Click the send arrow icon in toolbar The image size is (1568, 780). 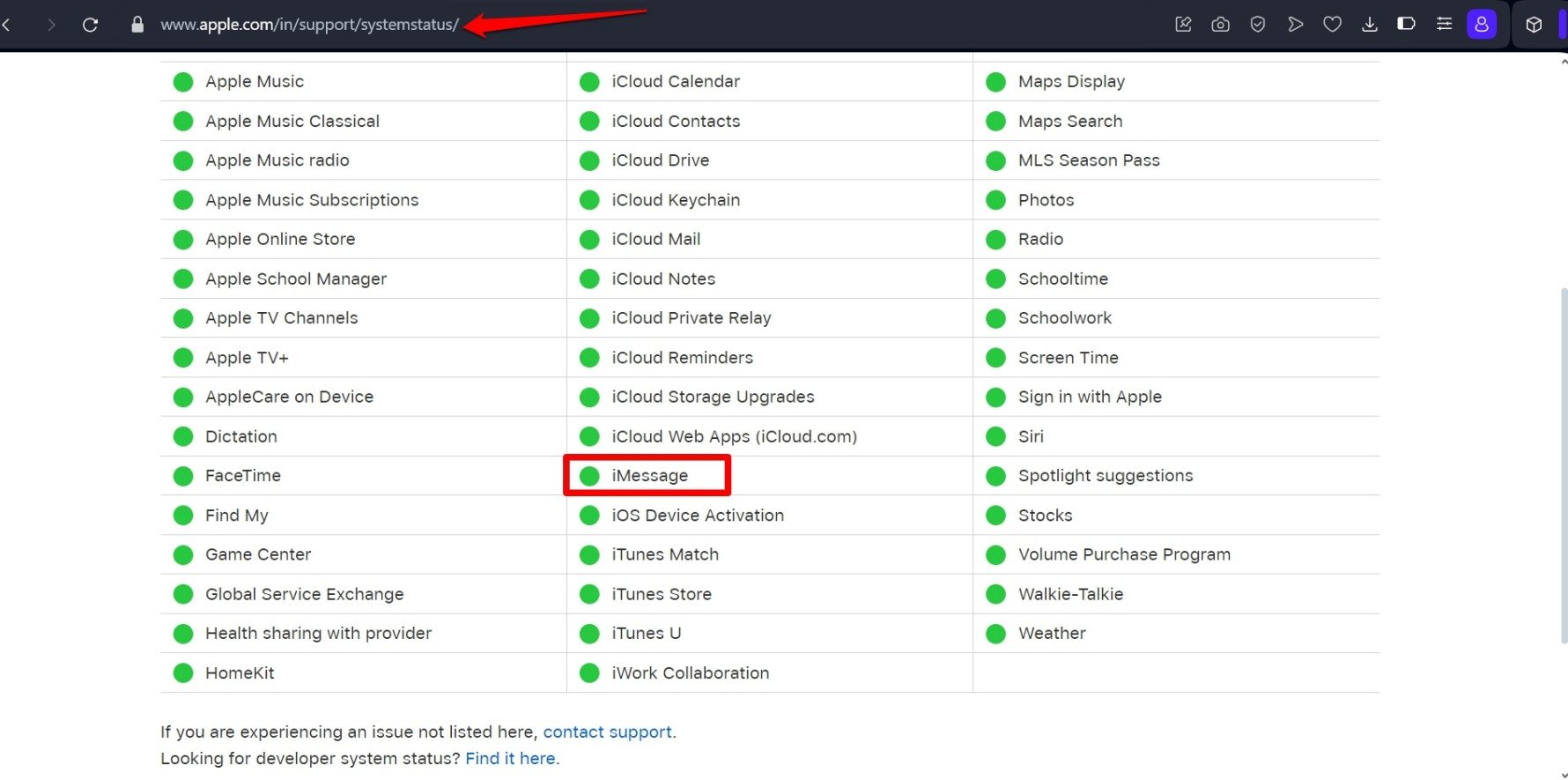[x=1295, y=25]
